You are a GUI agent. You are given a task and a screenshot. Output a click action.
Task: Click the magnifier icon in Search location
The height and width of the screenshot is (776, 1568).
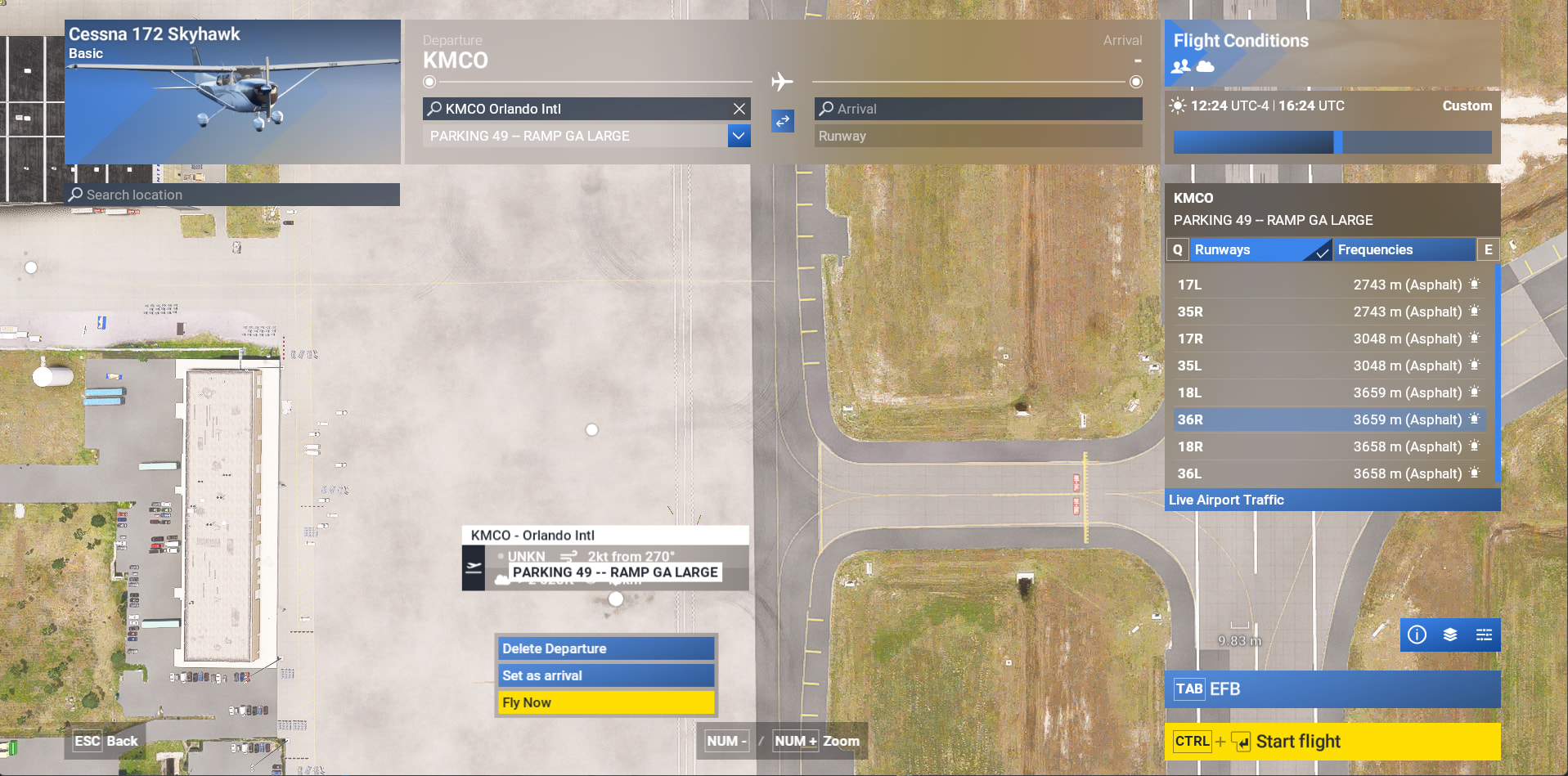[76, 195]
